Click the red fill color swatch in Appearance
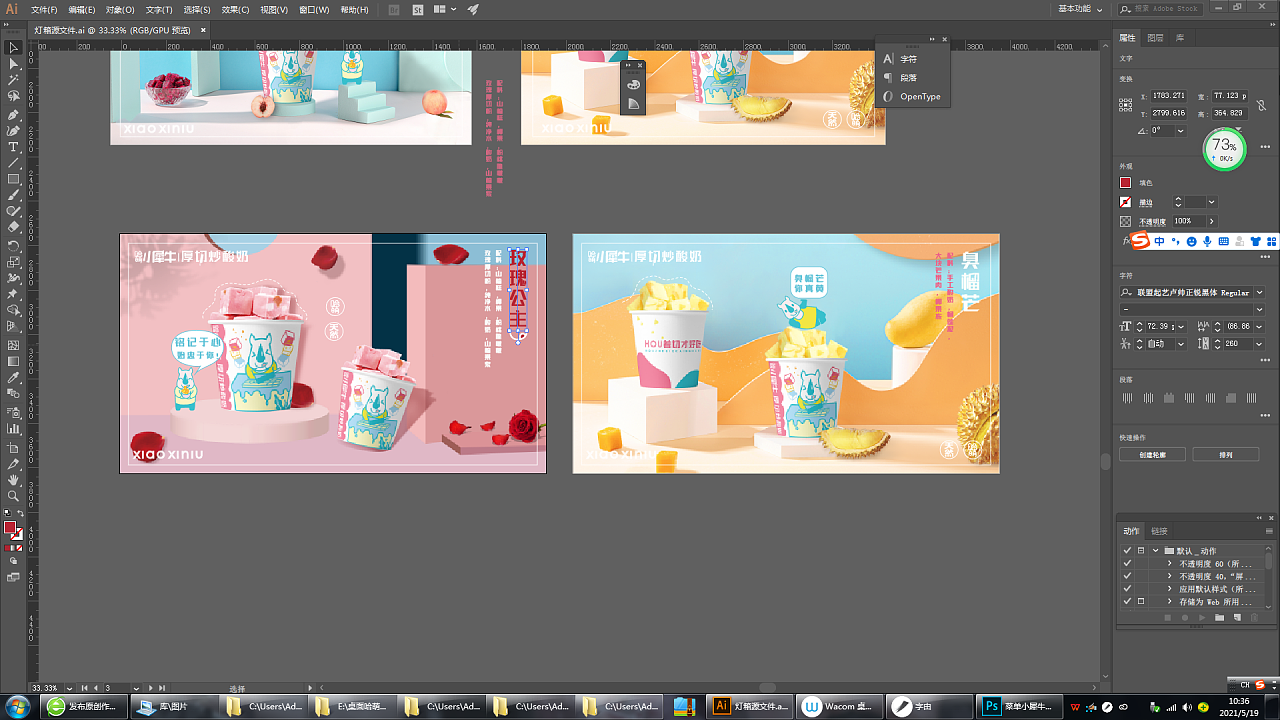 [1125, 182]
